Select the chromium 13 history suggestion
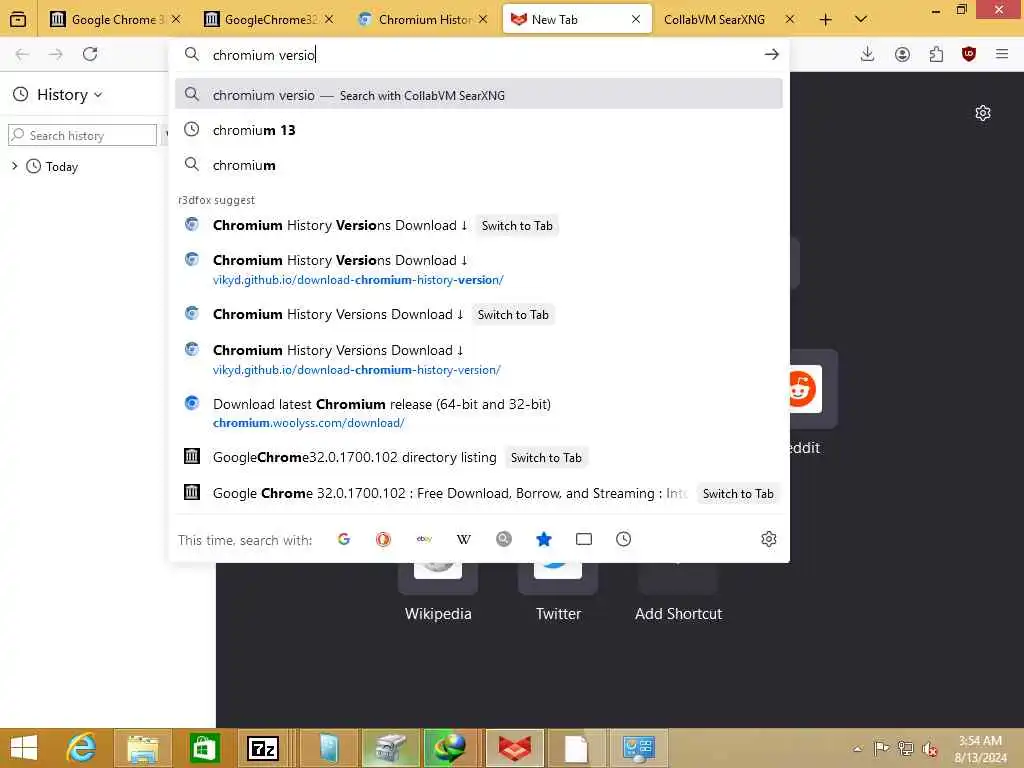 coord(479,130)
